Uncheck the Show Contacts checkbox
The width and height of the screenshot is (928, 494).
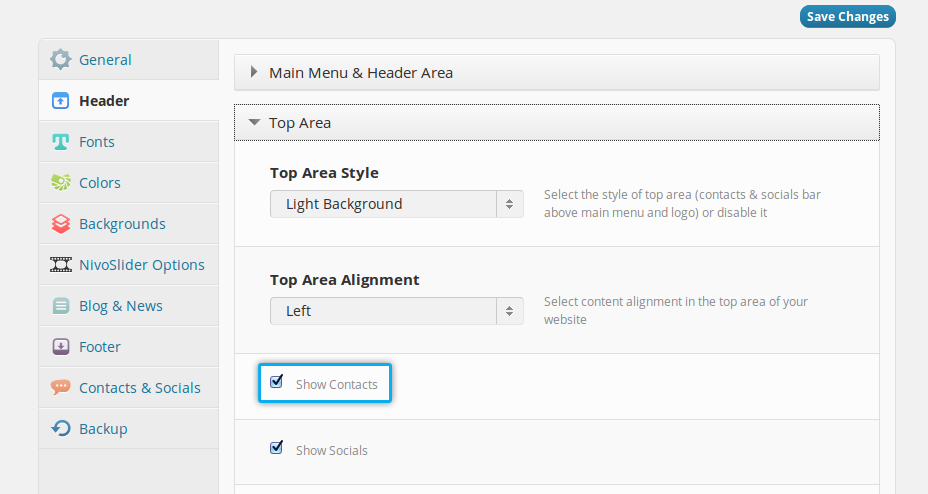[277, 381]
